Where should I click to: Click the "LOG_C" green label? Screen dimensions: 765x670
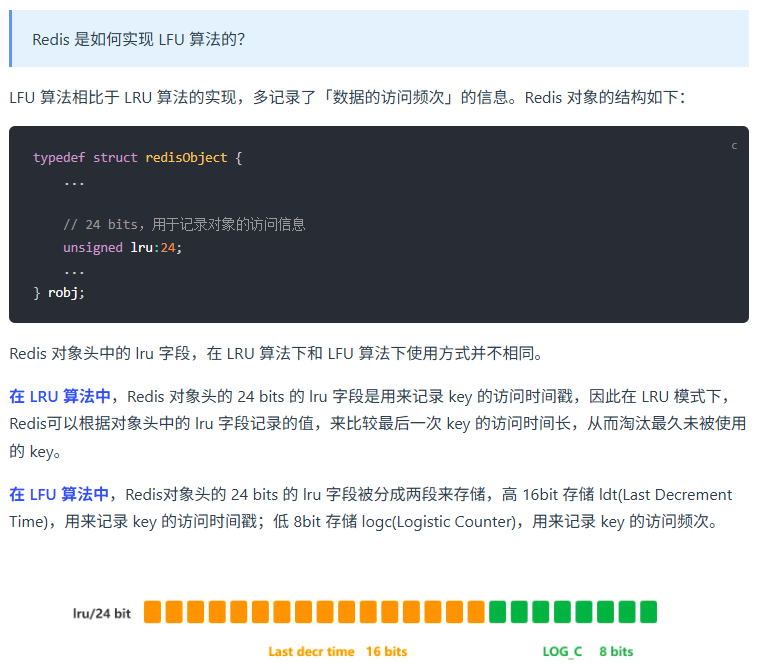pos(562,651)
